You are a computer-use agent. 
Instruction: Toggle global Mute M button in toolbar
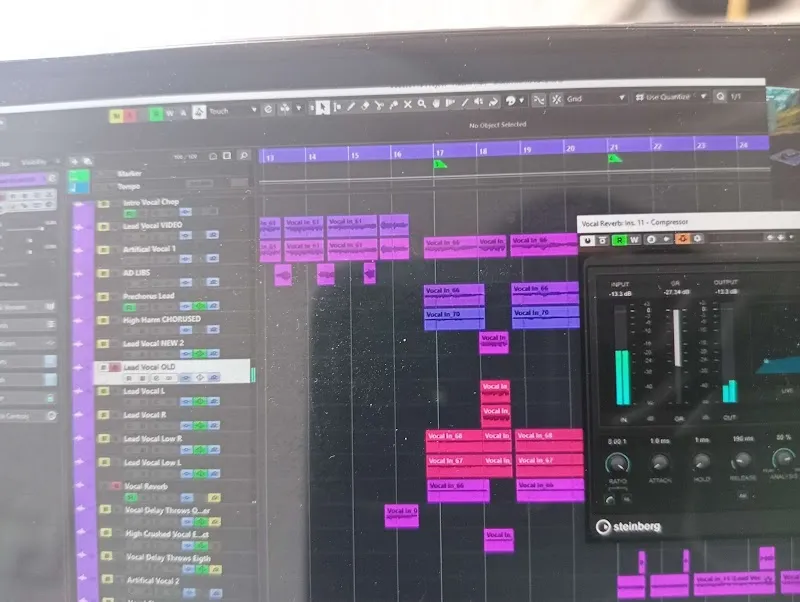[116, 116]
